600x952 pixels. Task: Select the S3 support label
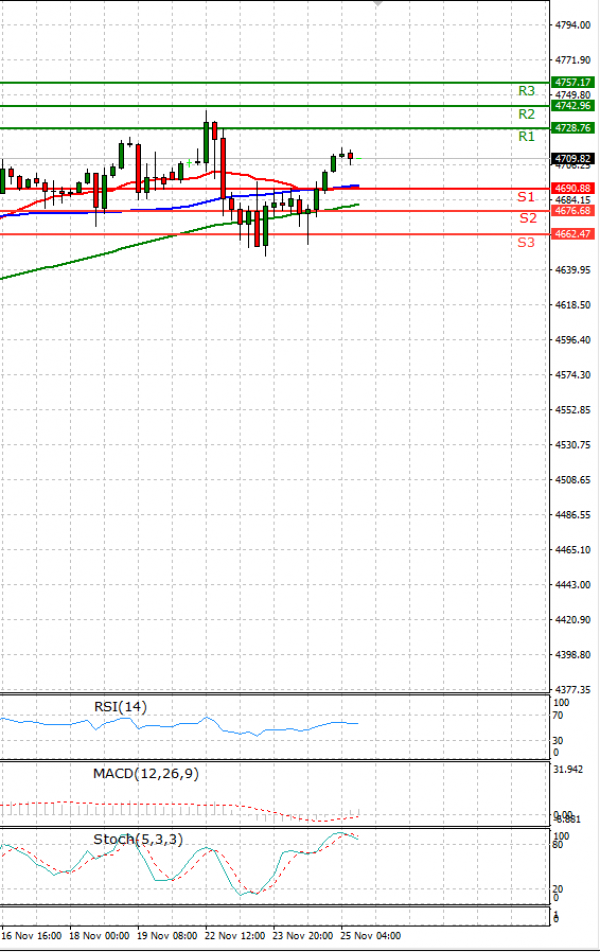coord(526,243)
